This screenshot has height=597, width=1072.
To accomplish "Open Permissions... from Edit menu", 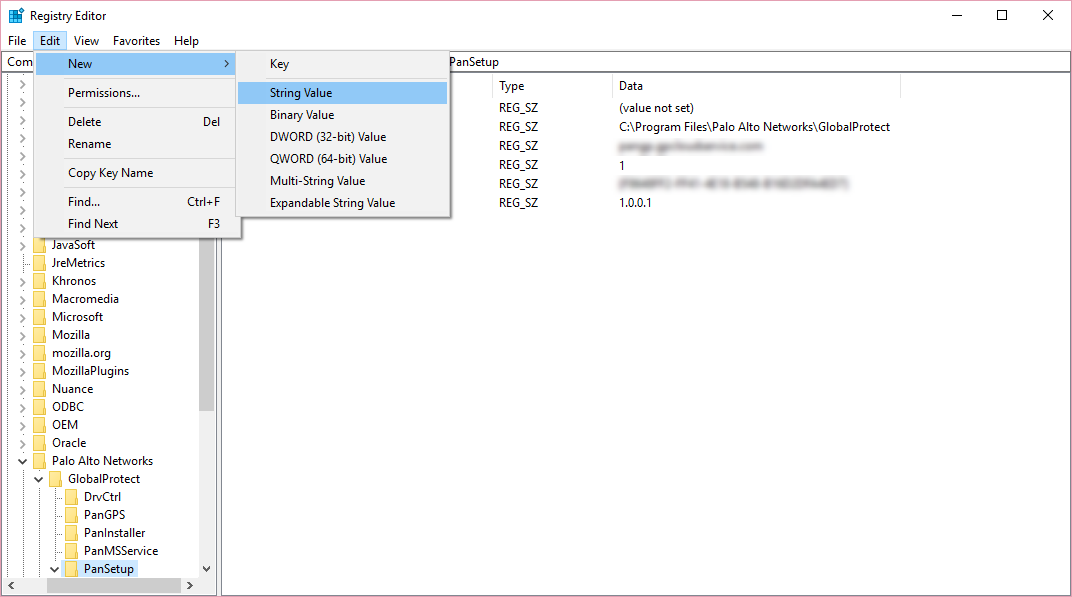I will tap(135, 92).
